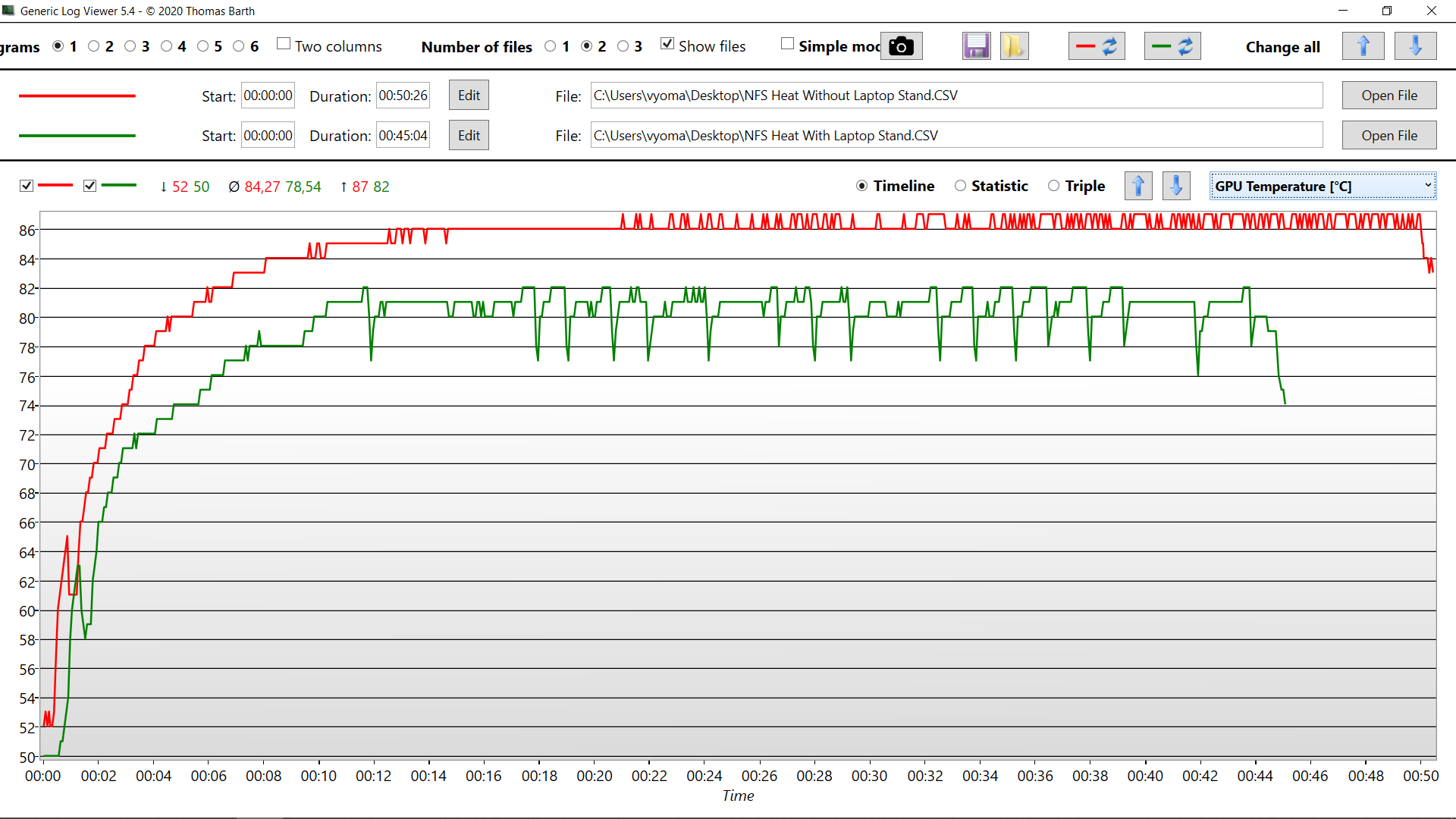Select 2 diagrams radio button
Screen dimensions: 1456x819
tap(94, 46)
